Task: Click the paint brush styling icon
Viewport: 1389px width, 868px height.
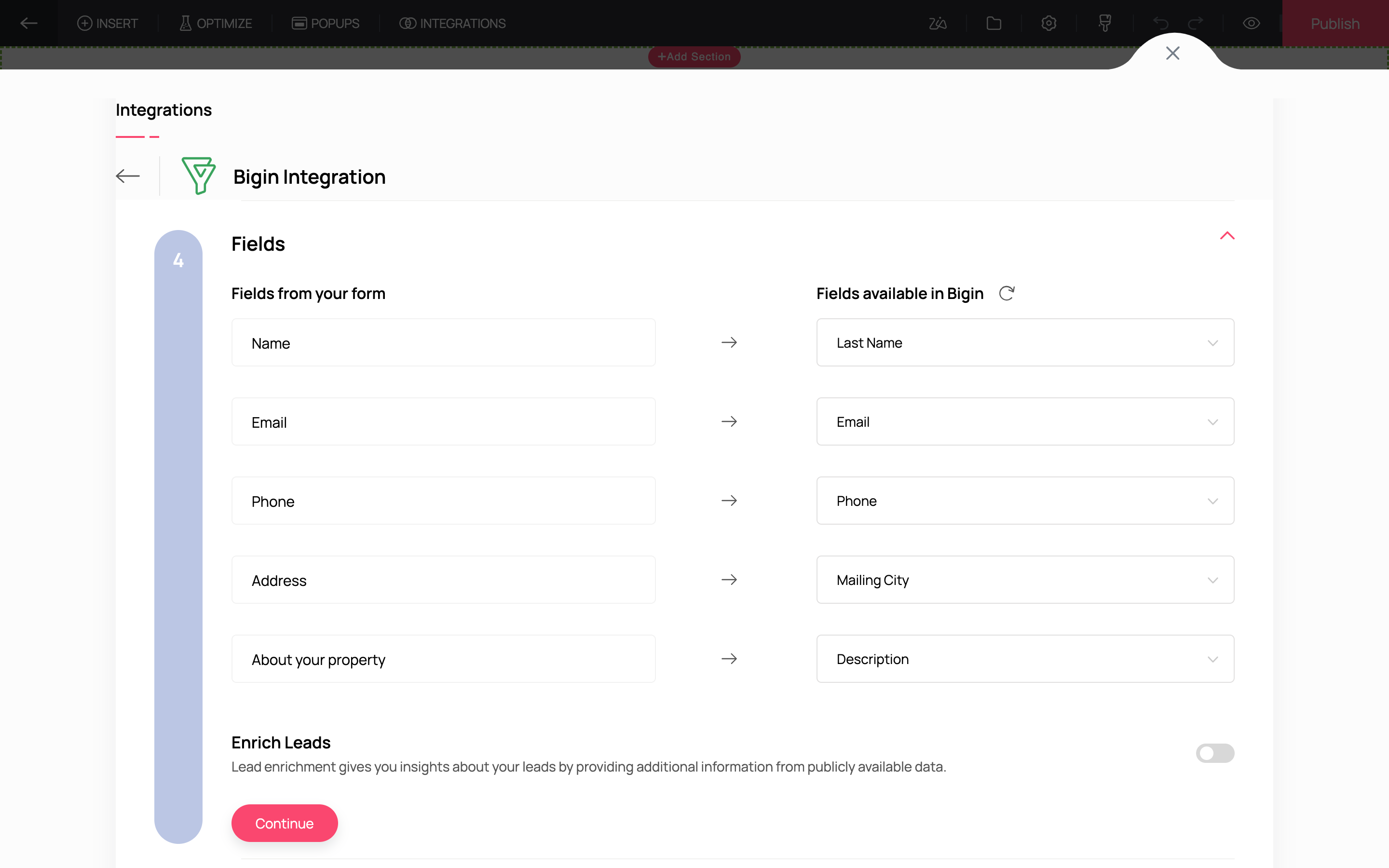Action: [x=1104, y=24]
